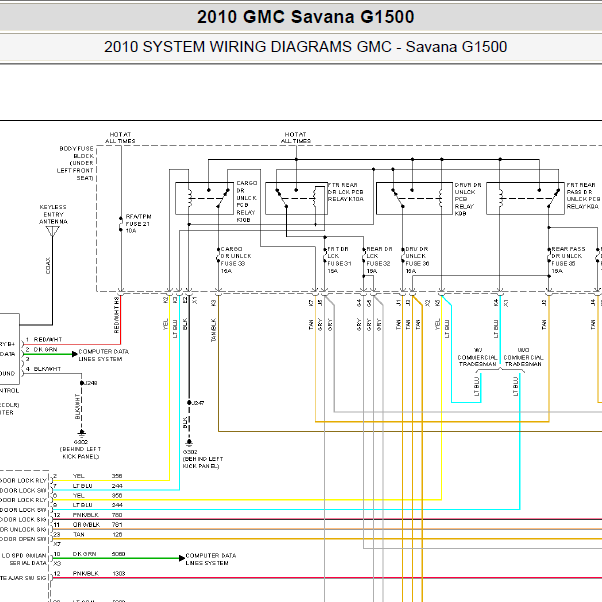
Task: Click 'CARGO DR UNLCK FUSE 33 15A' label
Action: tap(236, 260)
